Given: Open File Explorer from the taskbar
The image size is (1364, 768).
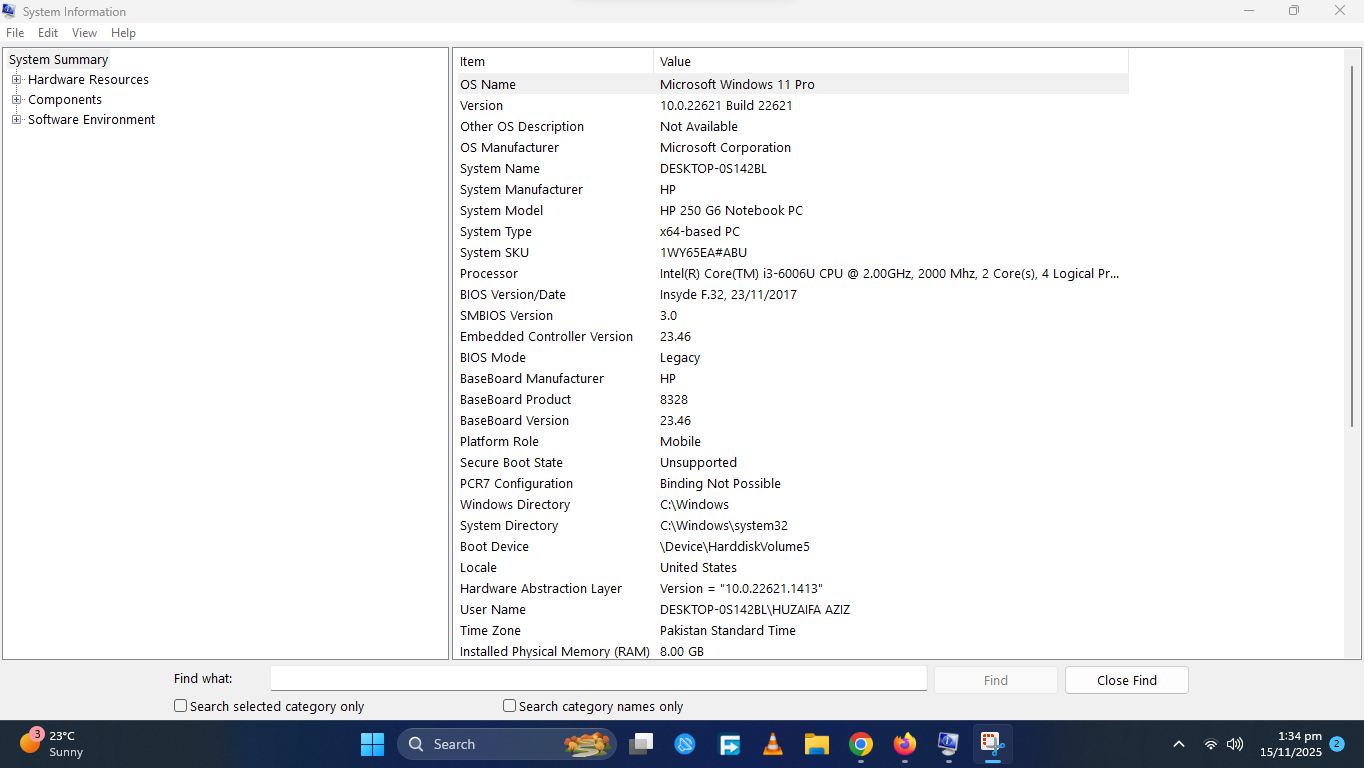Looking at the screenshot, I should click(x=817, y=744).
